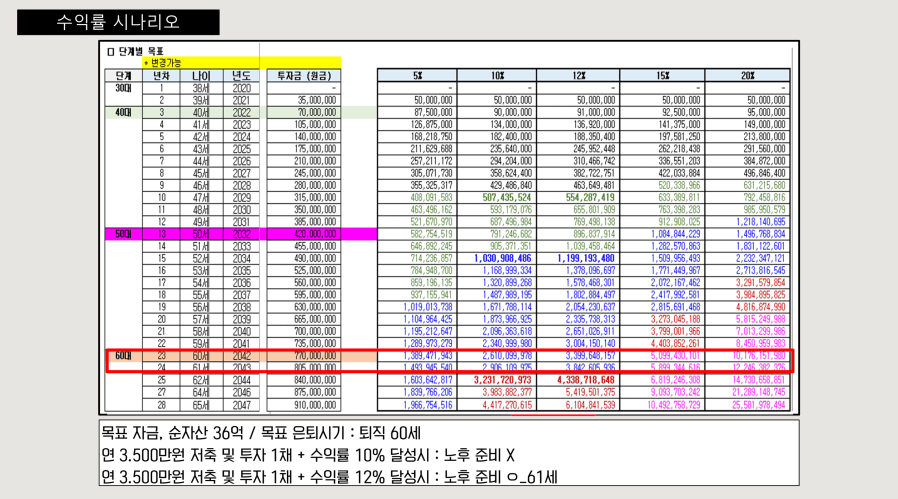Click the 수익률 시나리오 title banner
Viewport: 898px width, 499px height.
coord(117,22)
